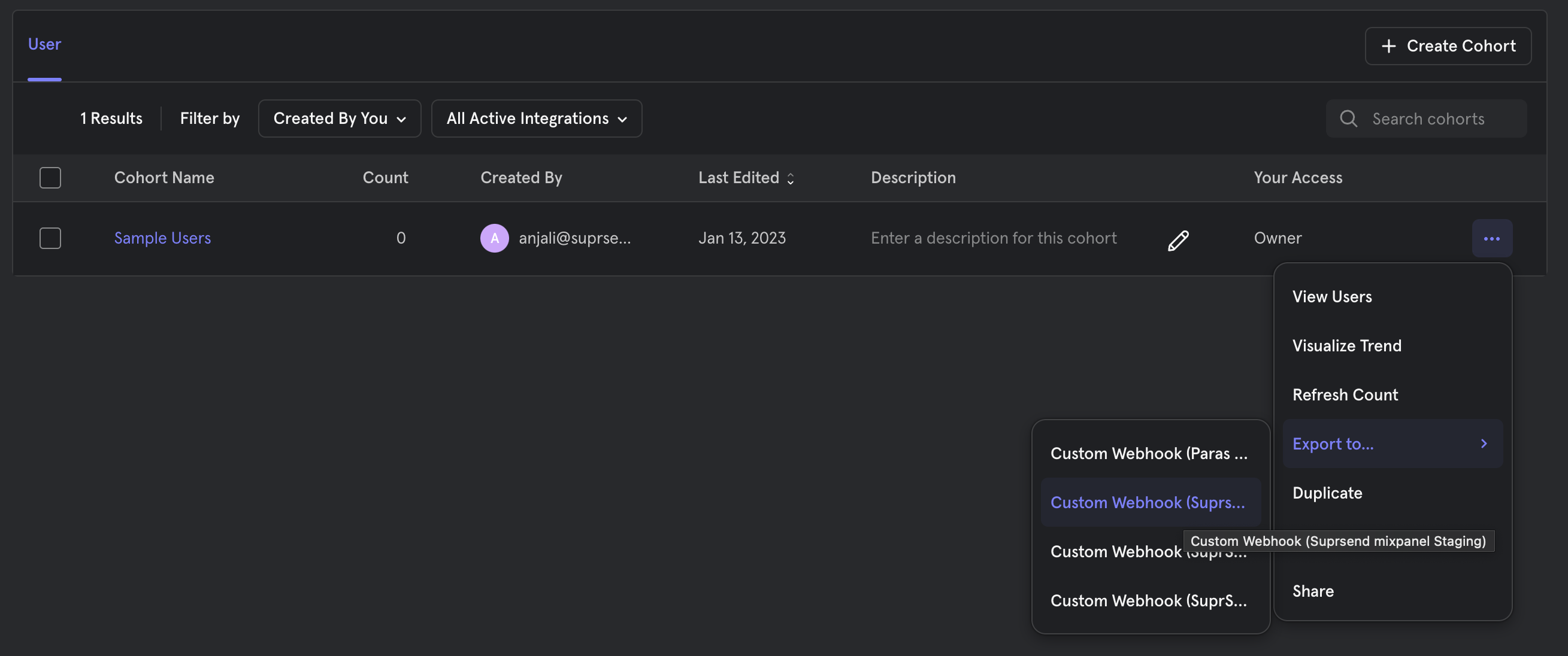This screenshot has width=1568, height=656.
Task: Click the Last Edited sort arrows
Action: coord(790,178)
